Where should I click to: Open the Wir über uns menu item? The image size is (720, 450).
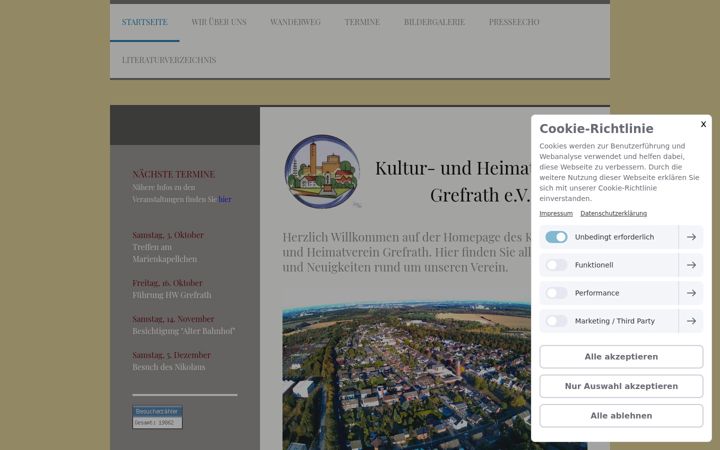[219, 22]
